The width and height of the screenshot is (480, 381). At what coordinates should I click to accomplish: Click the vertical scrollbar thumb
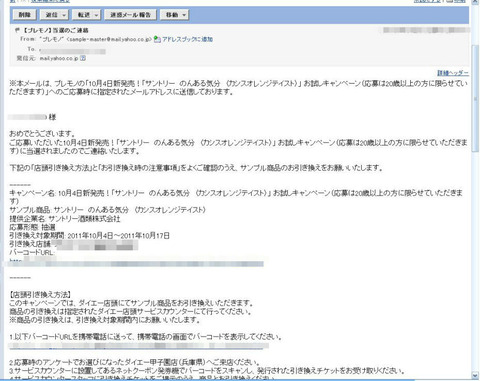[475, 98]
